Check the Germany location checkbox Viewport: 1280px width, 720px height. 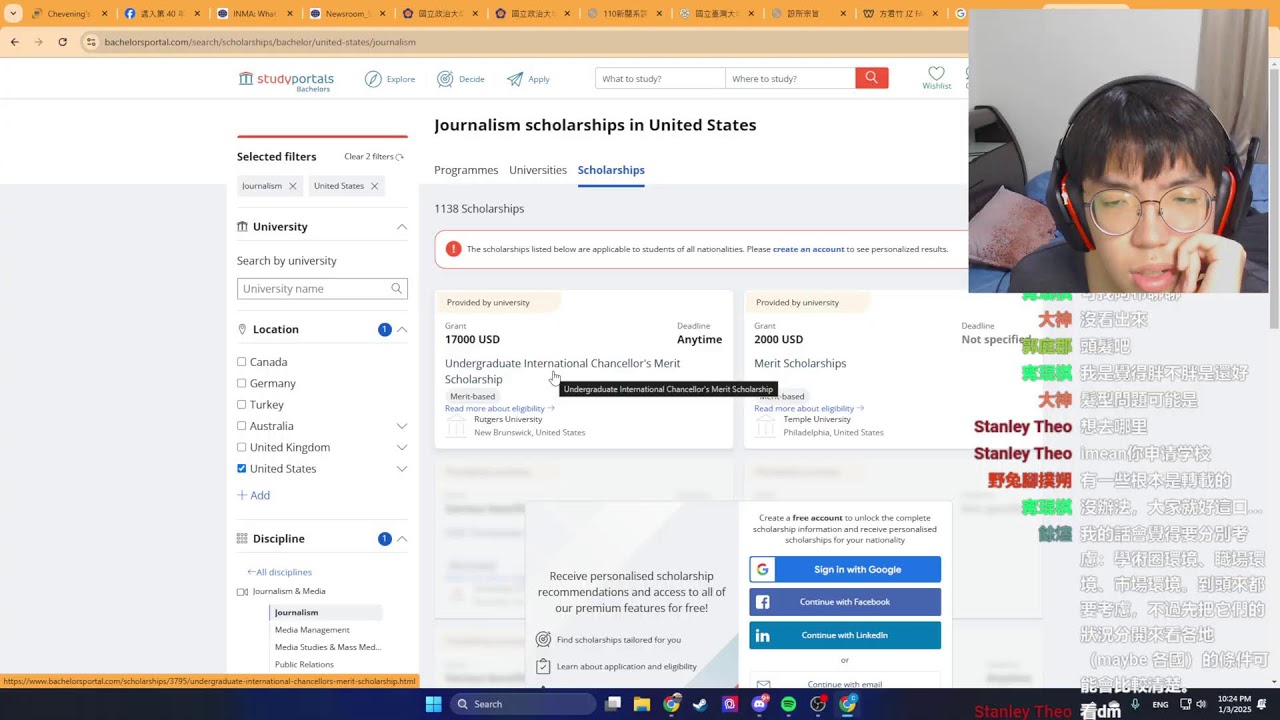pyautogui.click(x=241, y=383)
